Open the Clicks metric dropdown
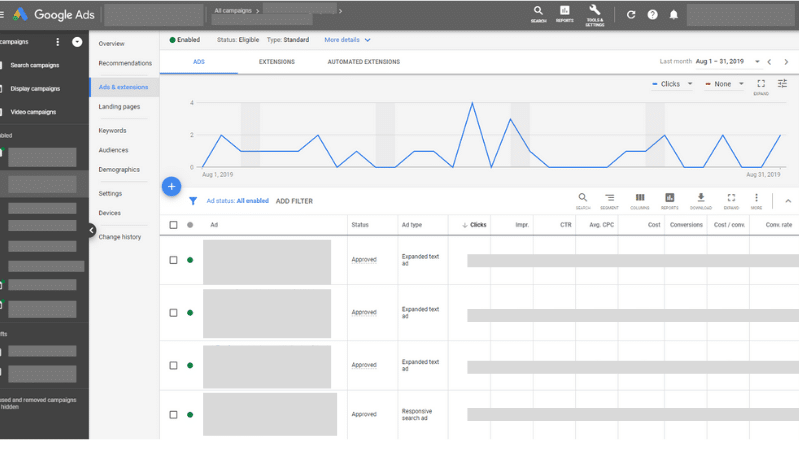 pyautogui.click(x=672, y=84)
